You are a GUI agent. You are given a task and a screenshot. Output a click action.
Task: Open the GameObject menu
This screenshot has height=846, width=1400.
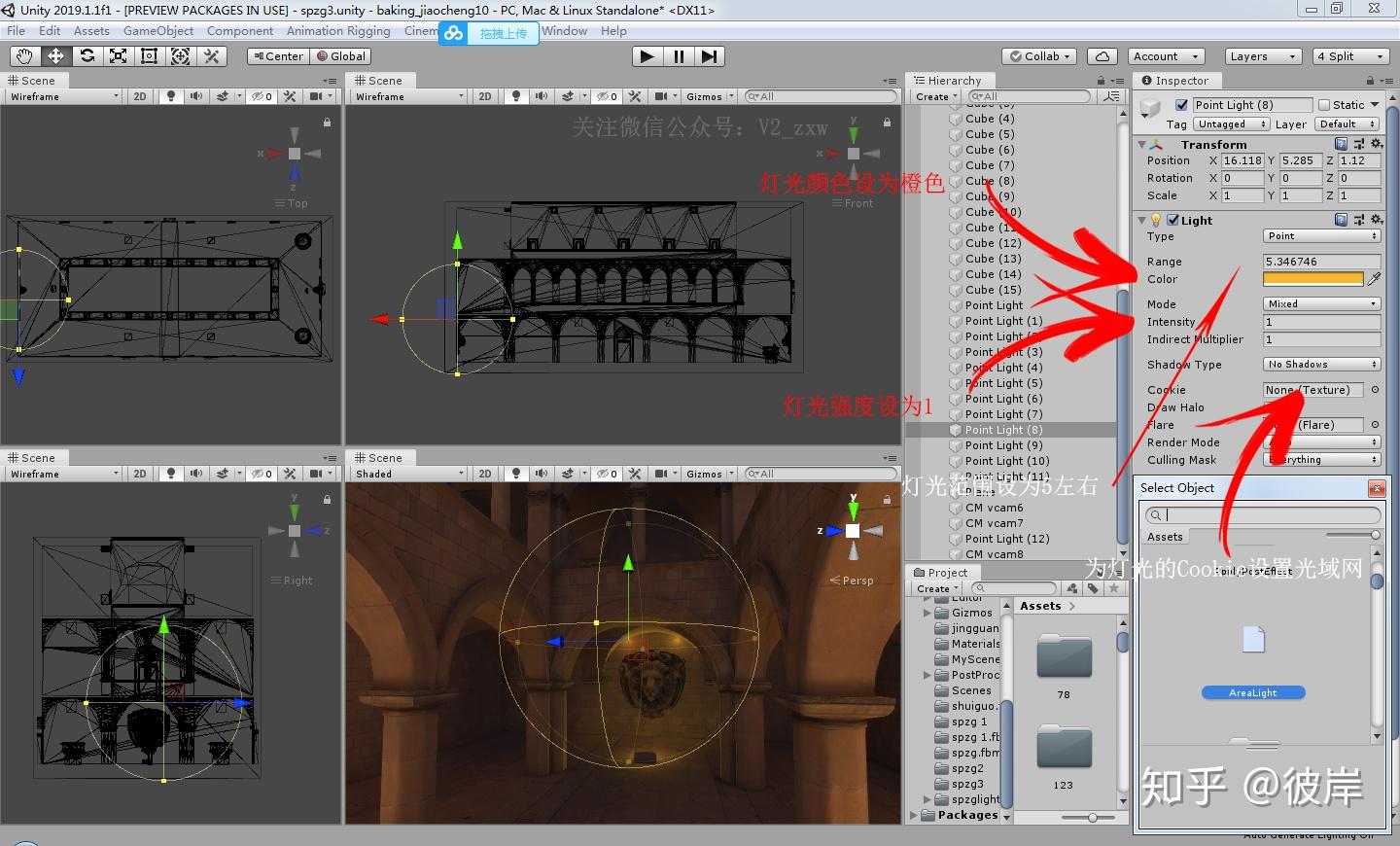tap(158, 31)
